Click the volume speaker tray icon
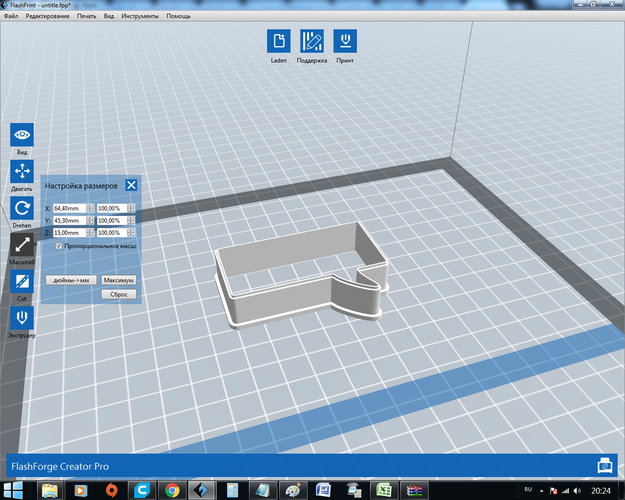This screenshot has width=625, height=500. tap(577, 491)
